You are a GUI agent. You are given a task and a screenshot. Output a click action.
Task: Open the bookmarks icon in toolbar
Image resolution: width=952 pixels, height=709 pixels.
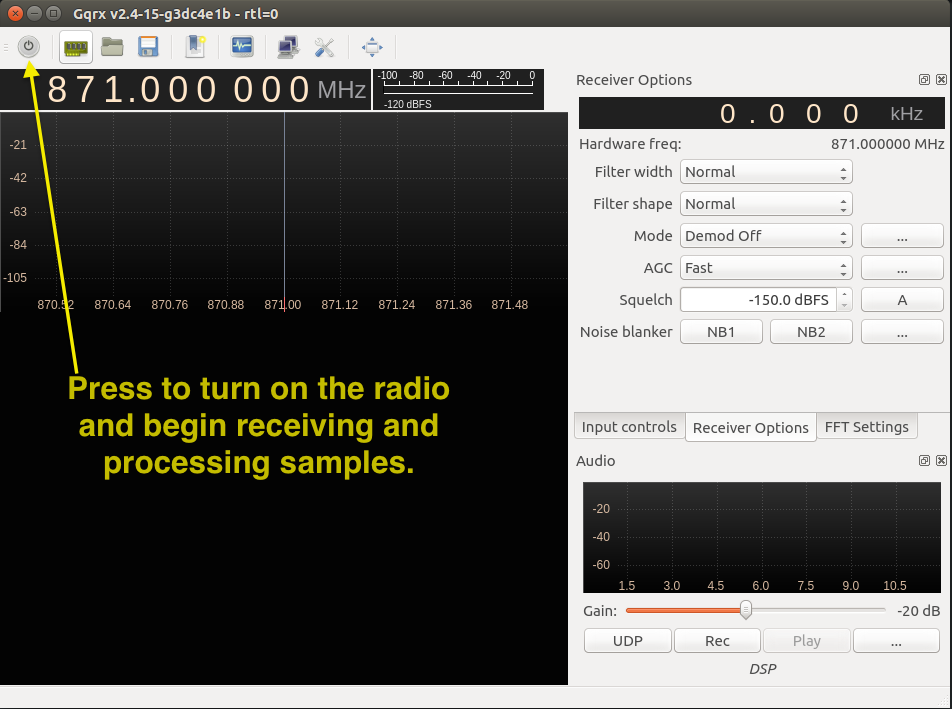coord(195,47)
